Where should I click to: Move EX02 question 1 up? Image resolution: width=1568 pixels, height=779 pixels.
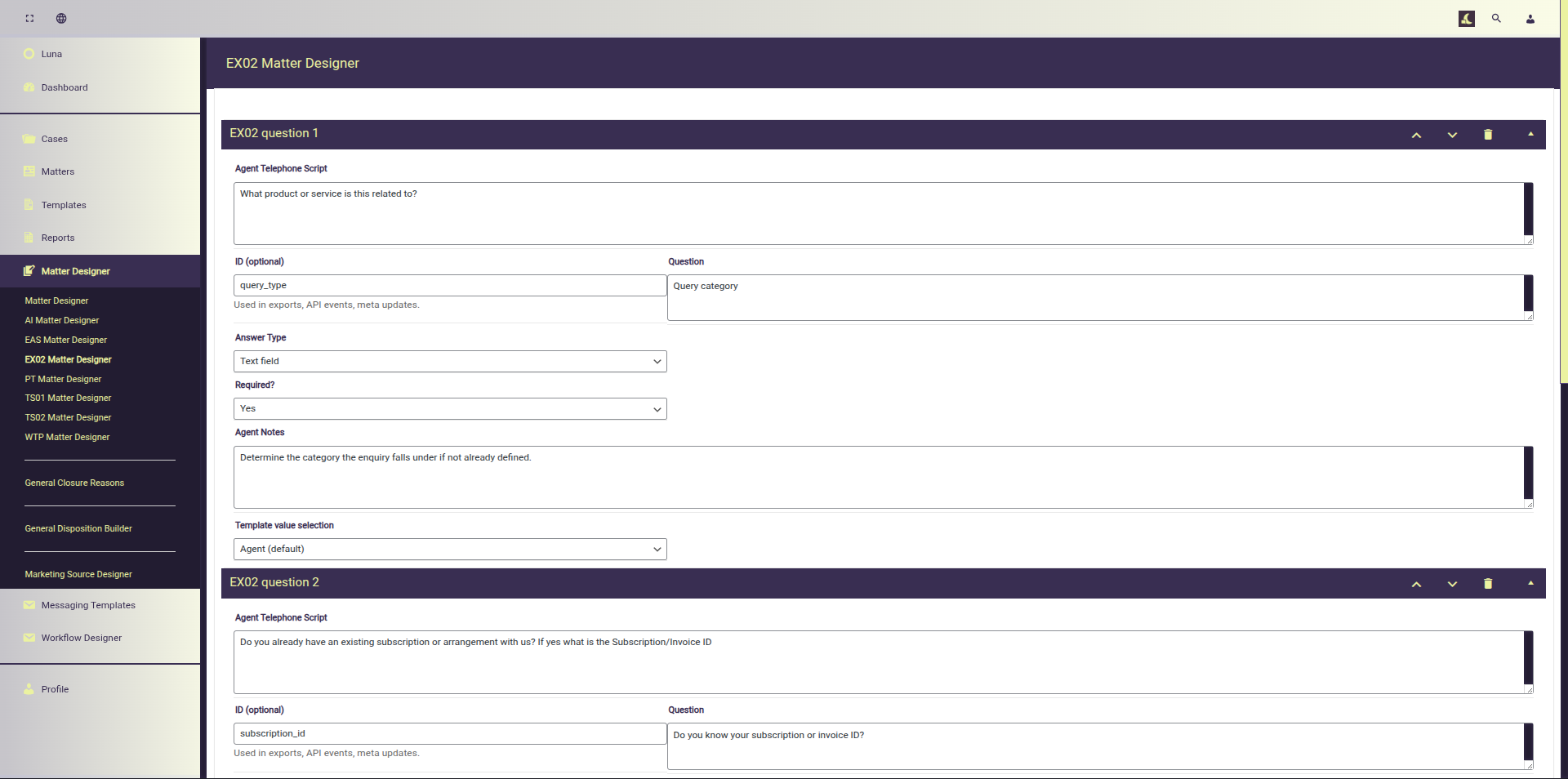[x=1416, y=135]
